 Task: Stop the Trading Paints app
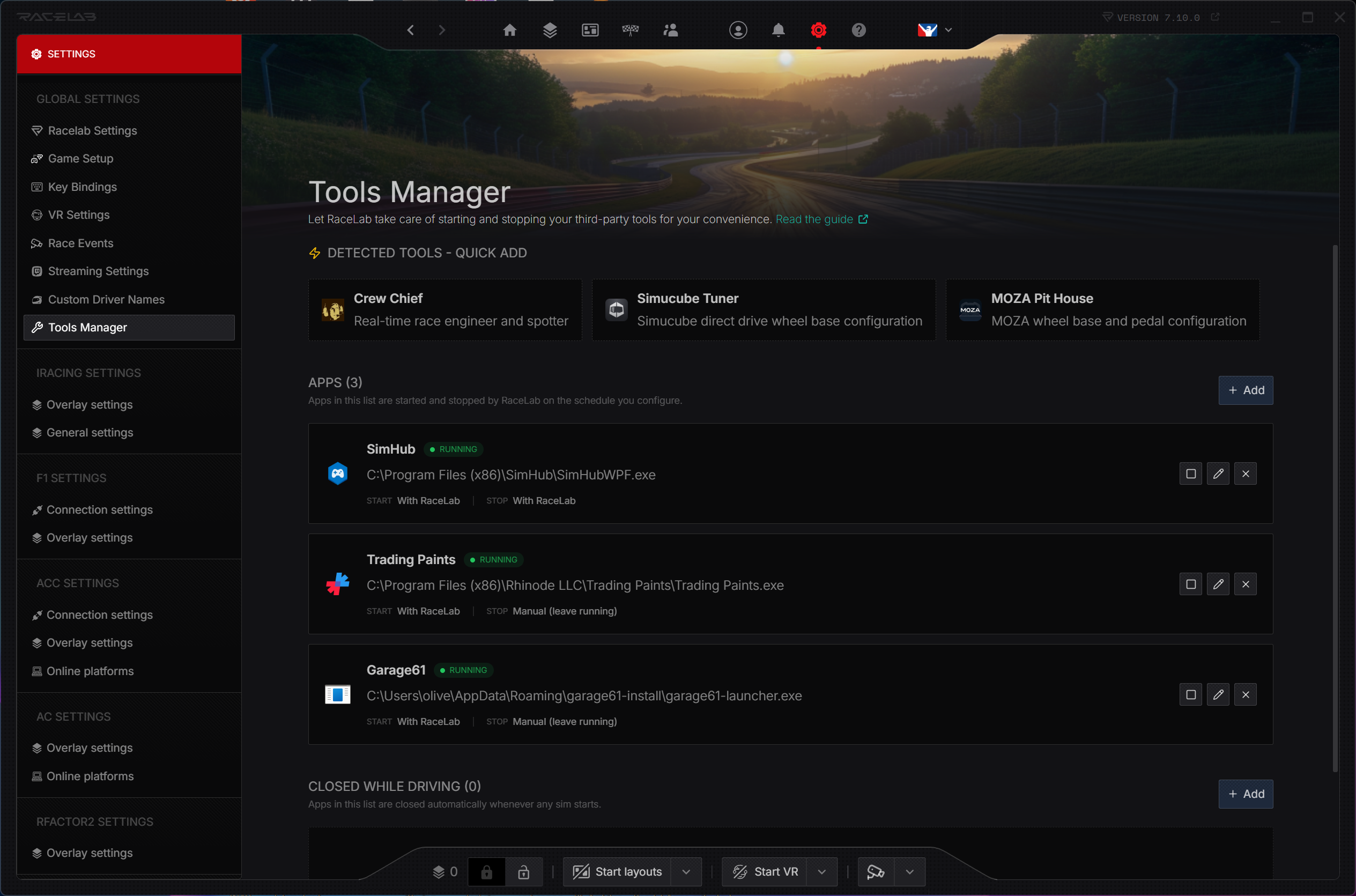pos(1191,584)
